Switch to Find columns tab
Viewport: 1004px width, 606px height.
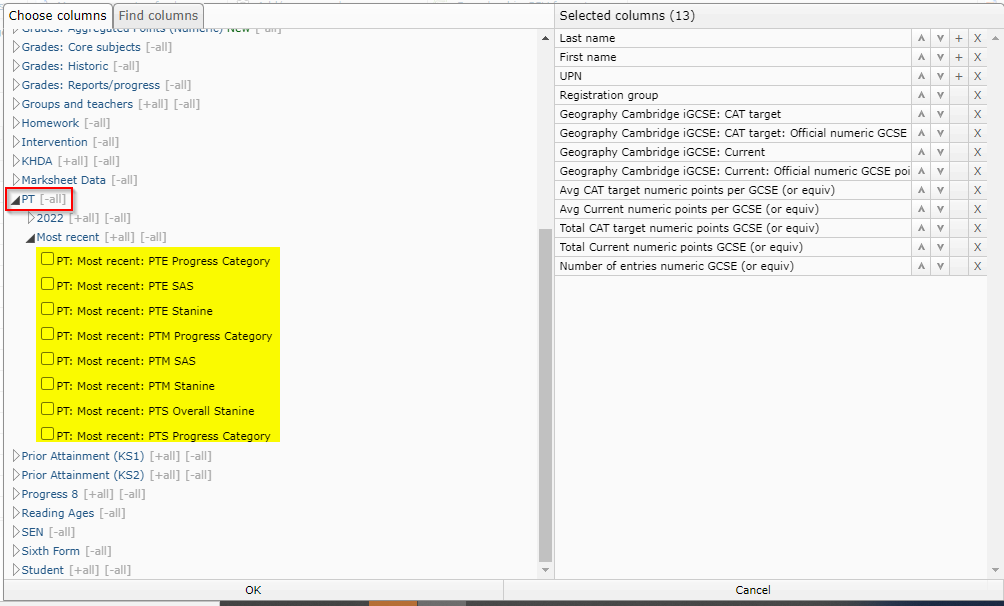pyautogui.click(x=158, y=15)
